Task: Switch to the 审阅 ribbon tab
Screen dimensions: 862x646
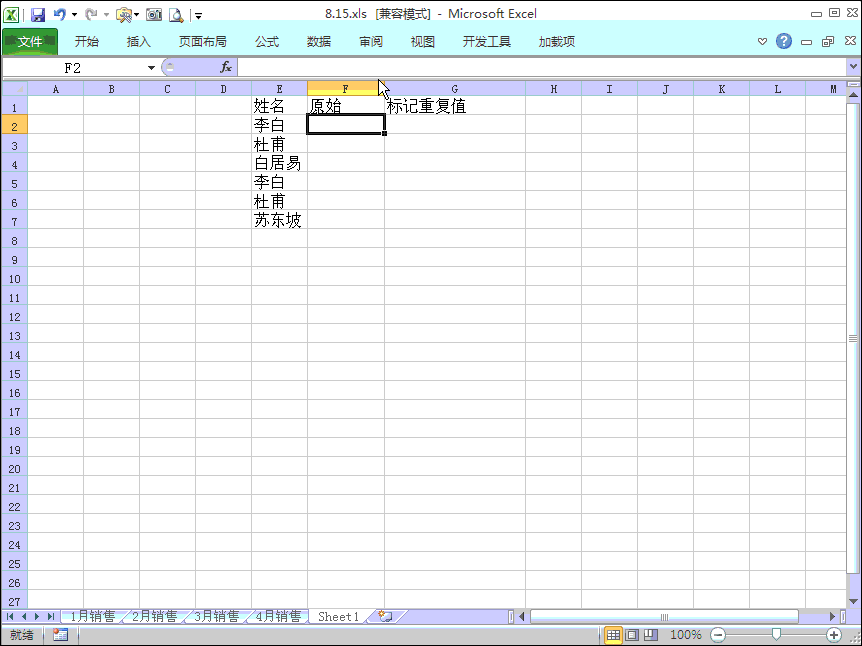Action: click(371, 41)
